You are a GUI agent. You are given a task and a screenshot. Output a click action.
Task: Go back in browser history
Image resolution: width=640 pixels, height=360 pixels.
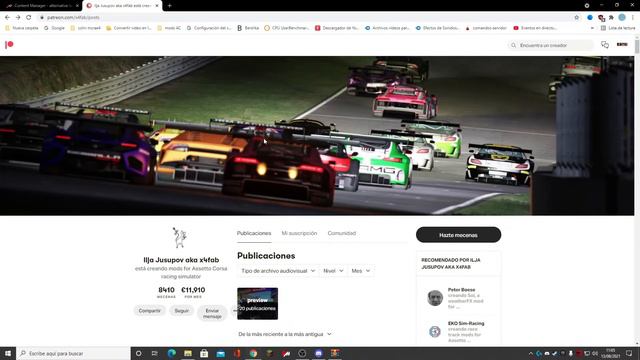(7, 18)
